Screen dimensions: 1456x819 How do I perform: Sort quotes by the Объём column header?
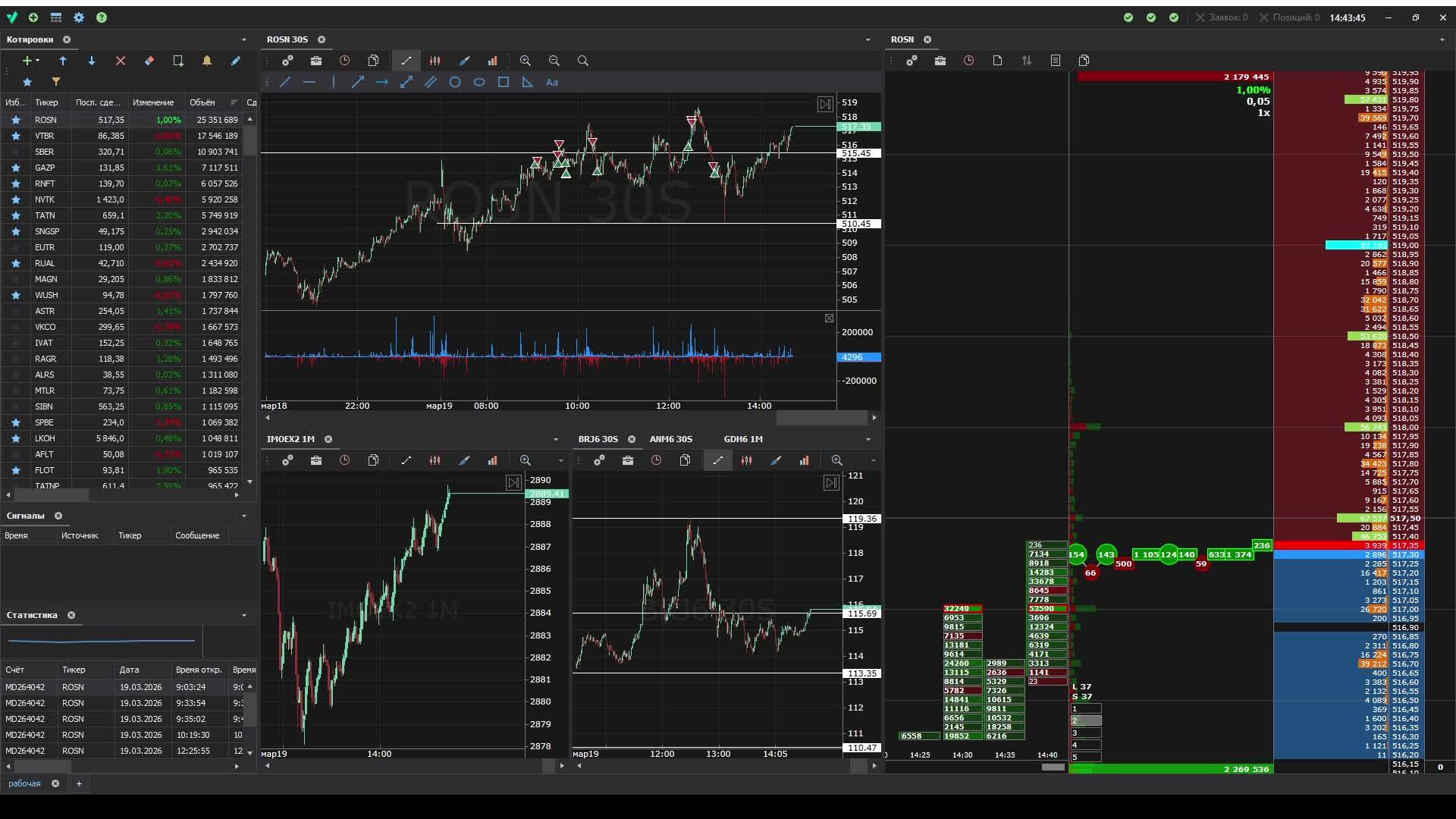coord(202,102)
